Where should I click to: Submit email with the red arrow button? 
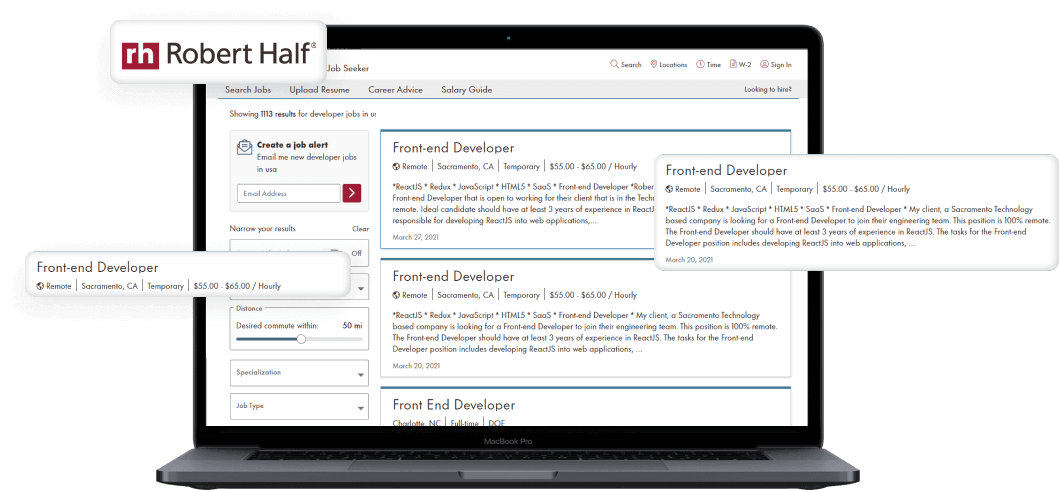point(352,193)
